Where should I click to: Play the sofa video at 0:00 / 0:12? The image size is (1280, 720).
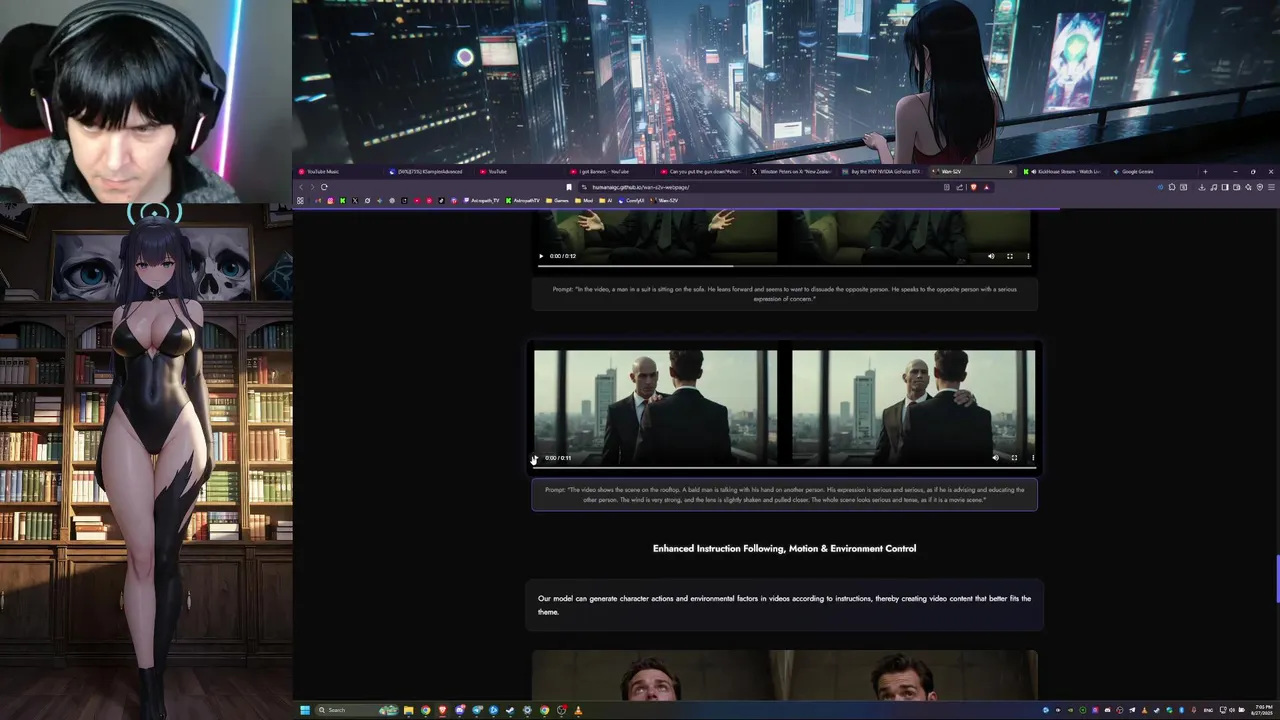click(541, 256)
